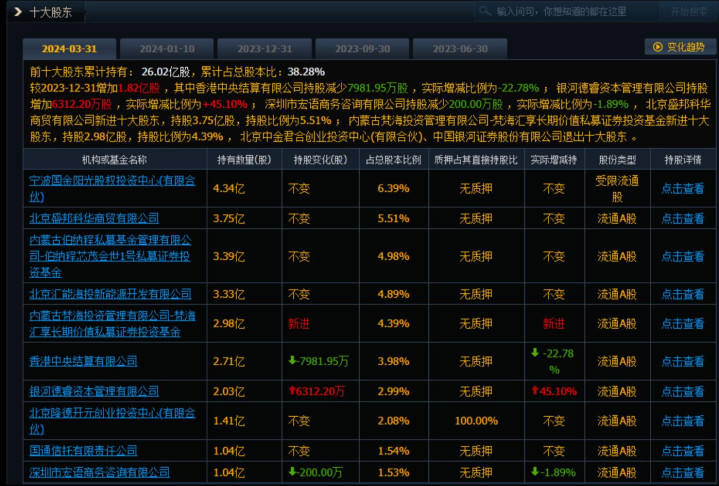This screenshot has height=486, width=719.
Task: Open 银河德睿资本管理有限公司 link
Action: point(94,391)
